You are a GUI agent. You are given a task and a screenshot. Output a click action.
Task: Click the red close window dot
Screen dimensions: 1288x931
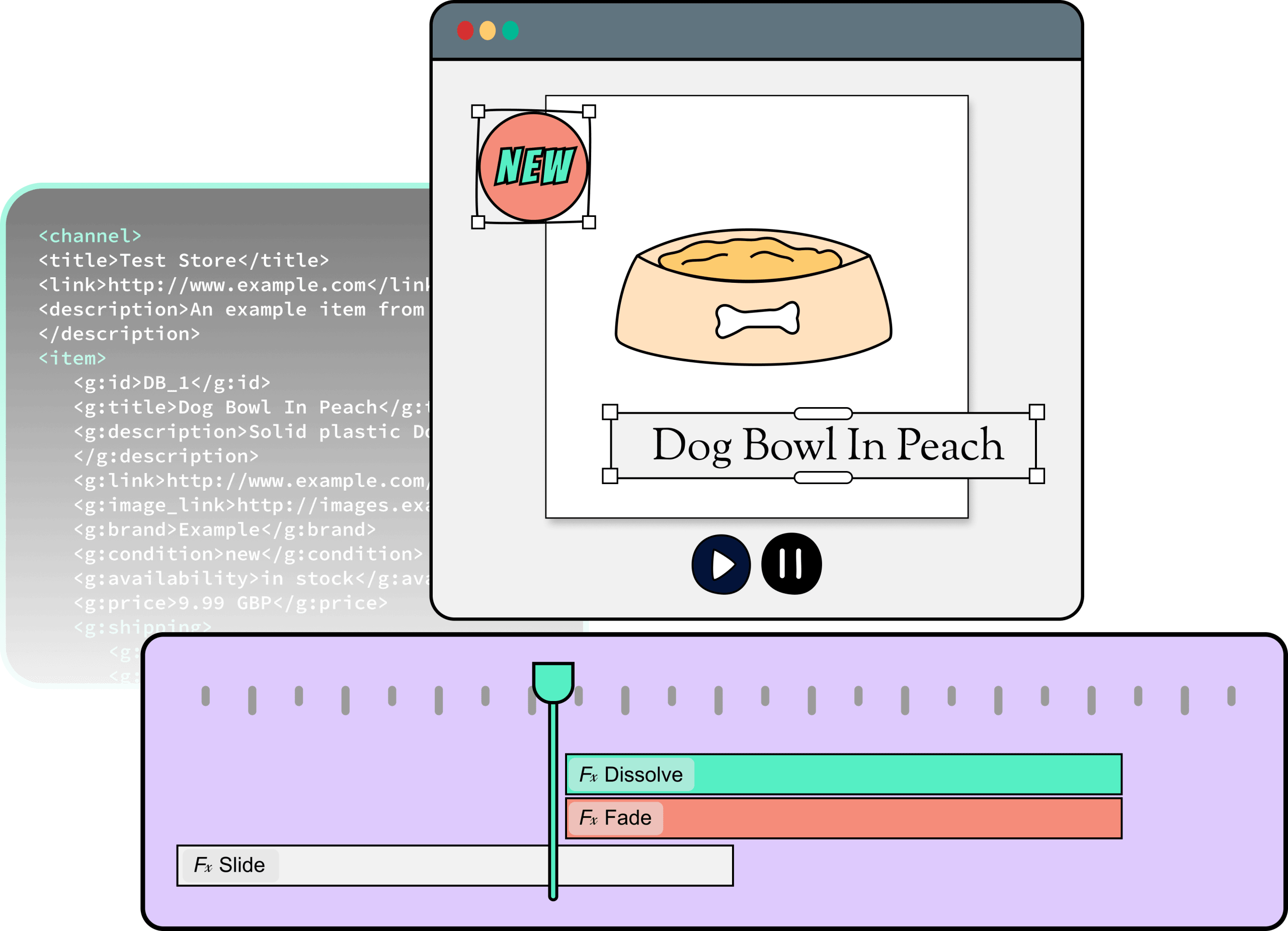pos(465,30)
